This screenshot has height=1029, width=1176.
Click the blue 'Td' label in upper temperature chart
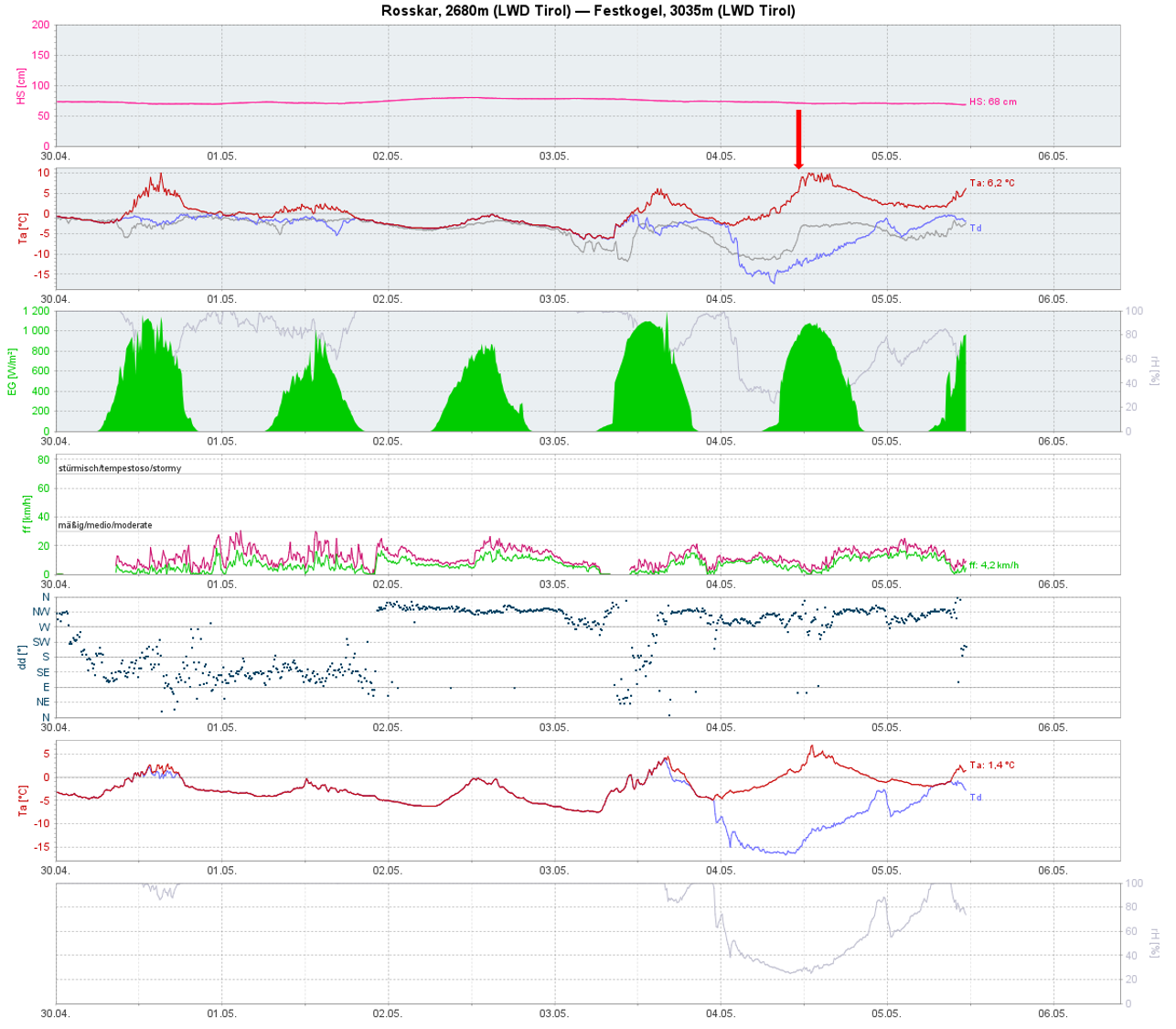click(x=976, y=228)
